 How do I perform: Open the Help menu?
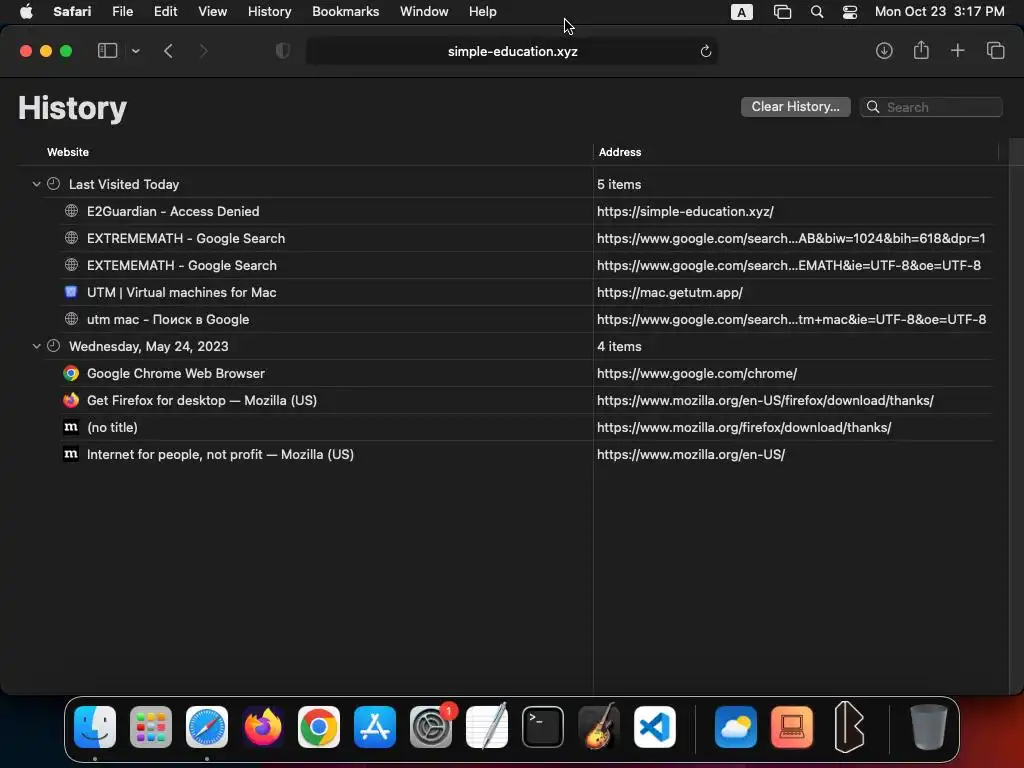[x=483, y=12]
